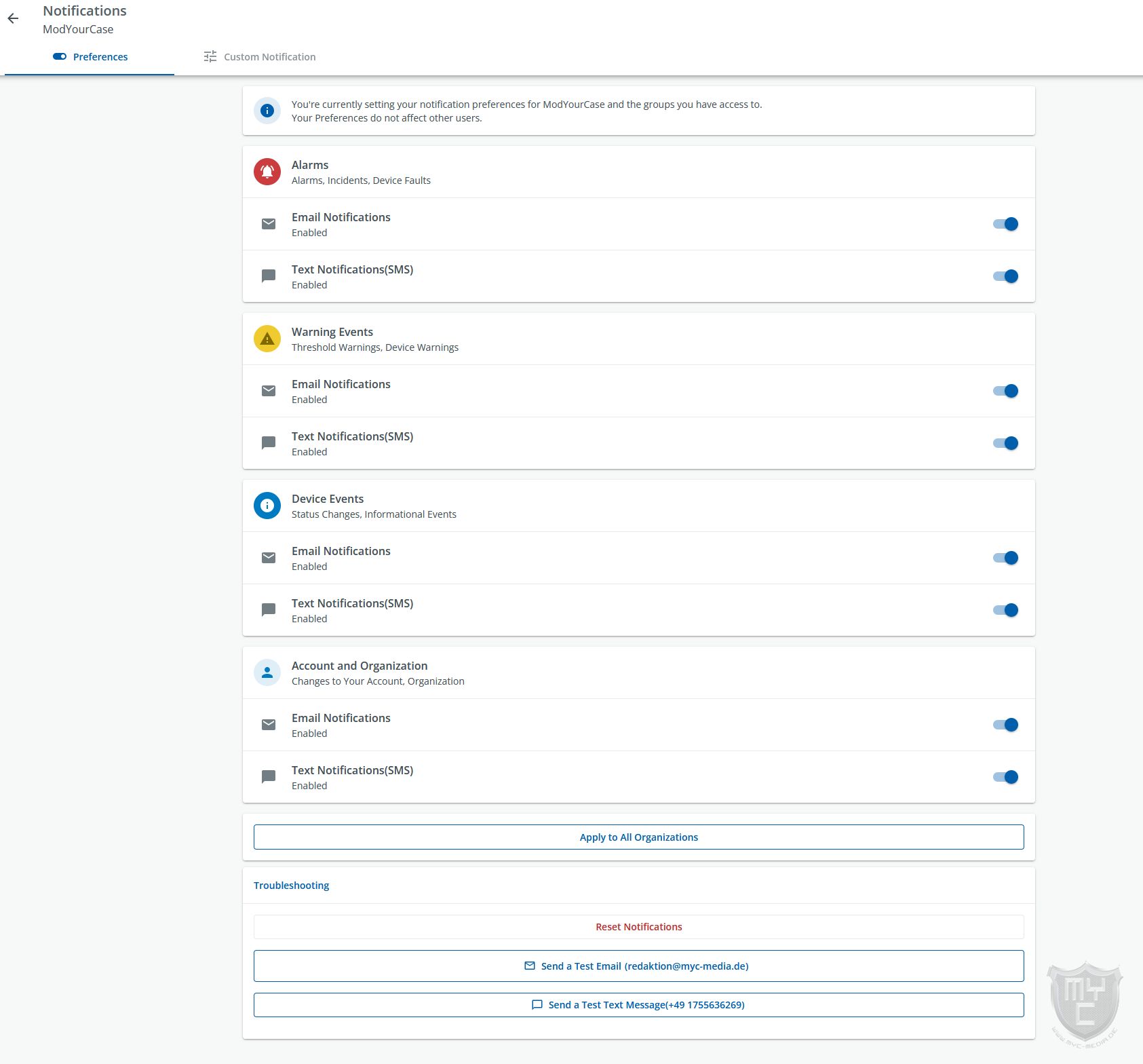
Task: Send a Test Email to redaktion@myc-media.de
Action: tap(638, 966)
